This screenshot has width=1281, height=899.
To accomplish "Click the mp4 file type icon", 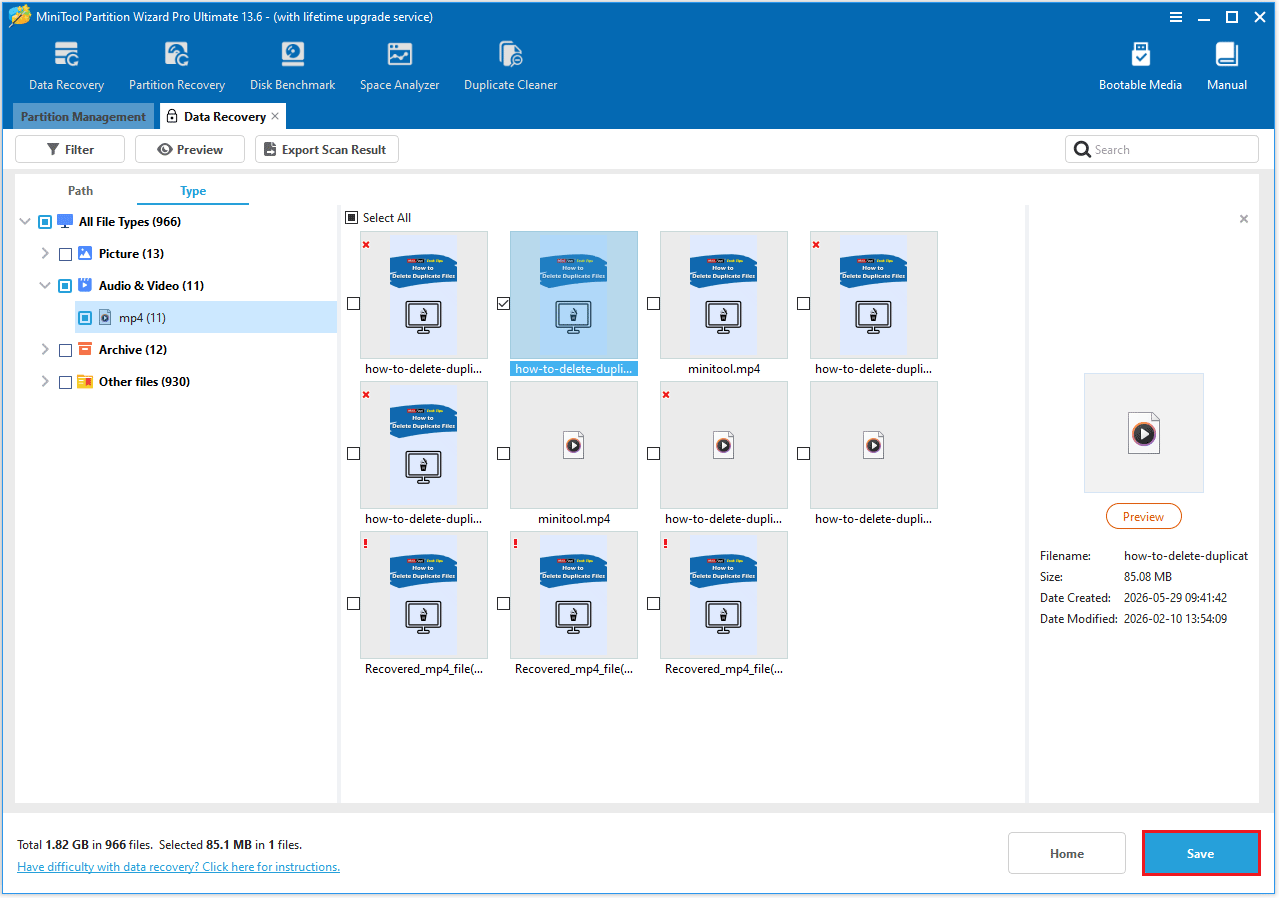I will point(105,318).
